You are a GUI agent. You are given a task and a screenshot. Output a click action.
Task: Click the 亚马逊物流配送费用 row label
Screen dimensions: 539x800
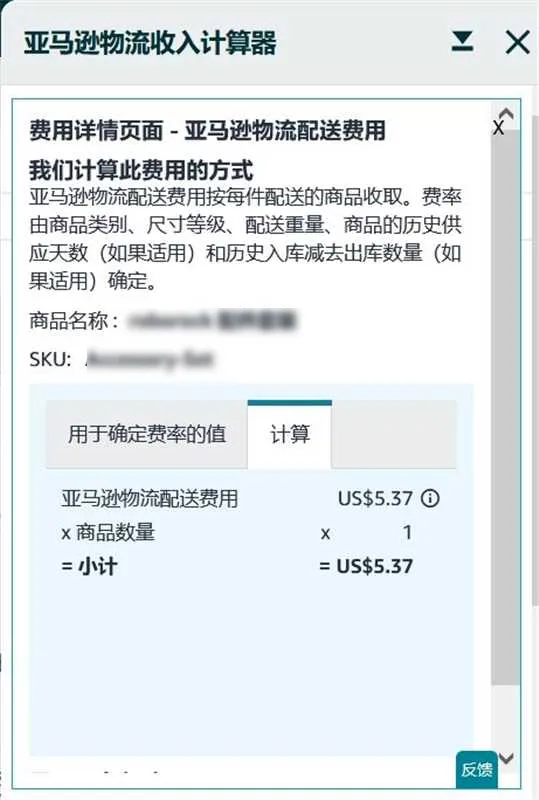pyautogui.click(x=150, y=498)
